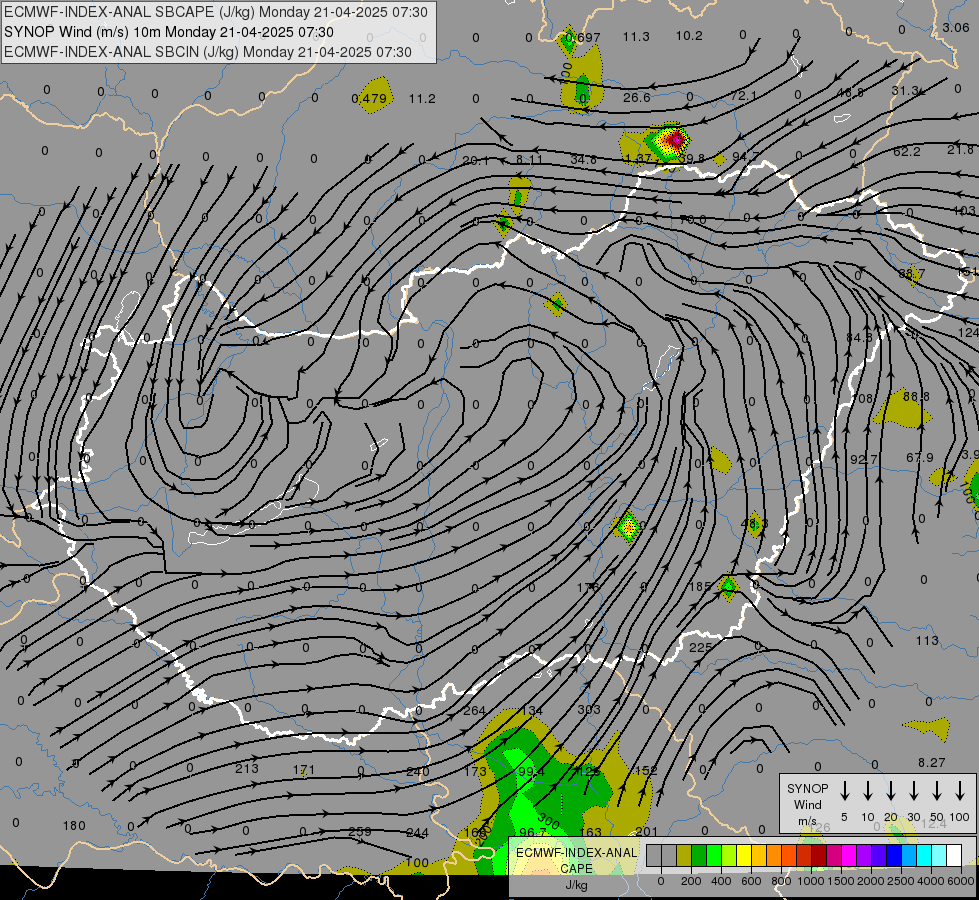The width and height of the screenshot is (979, 900).
Task: Click the 84.6 map value
Action: point(859,338)
